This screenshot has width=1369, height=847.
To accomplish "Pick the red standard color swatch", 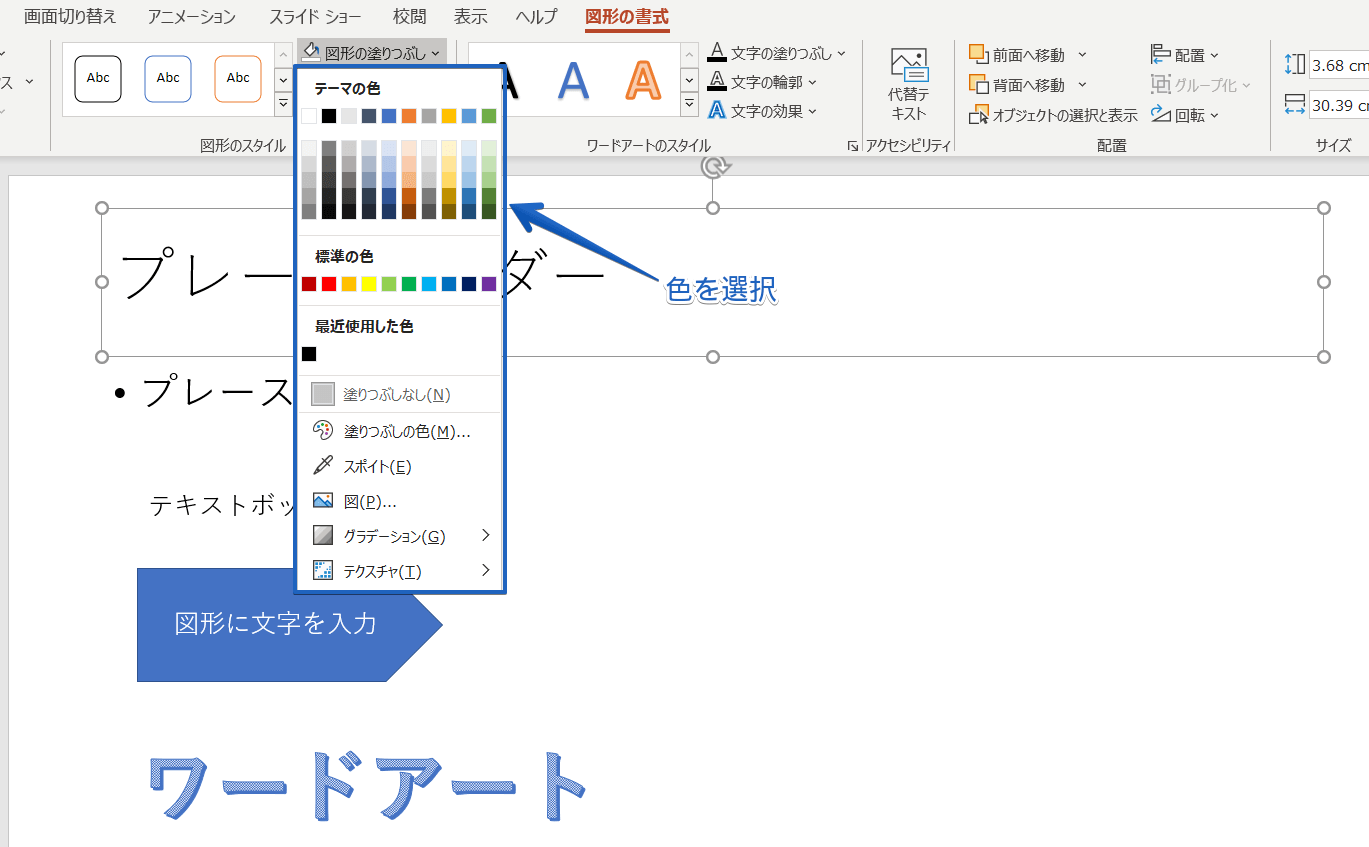I will click(x=329, y=284).
